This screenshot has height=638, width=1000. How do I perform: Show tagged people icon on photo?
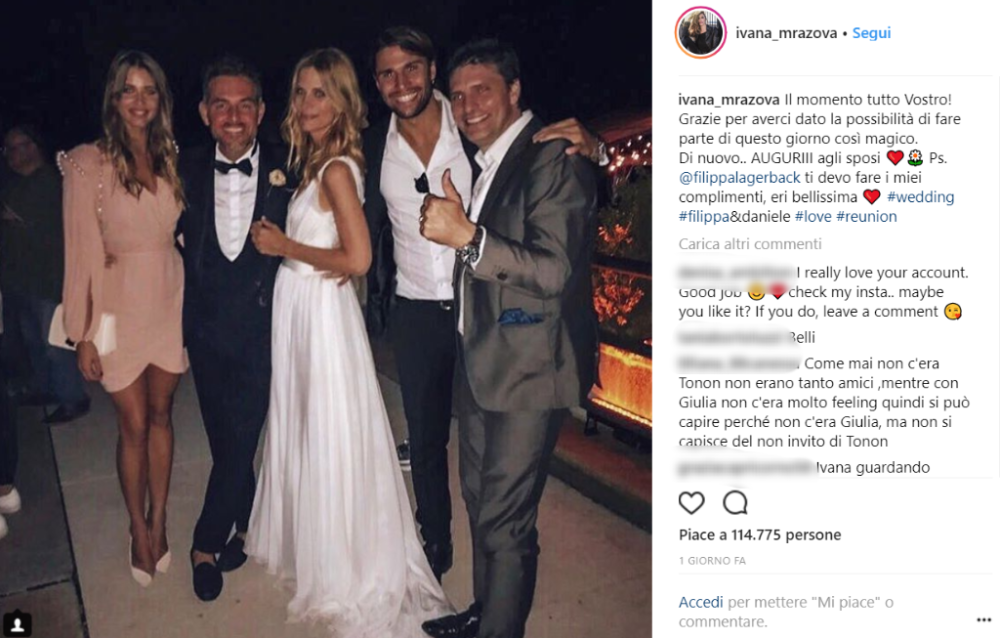click(x=17, y=623)
